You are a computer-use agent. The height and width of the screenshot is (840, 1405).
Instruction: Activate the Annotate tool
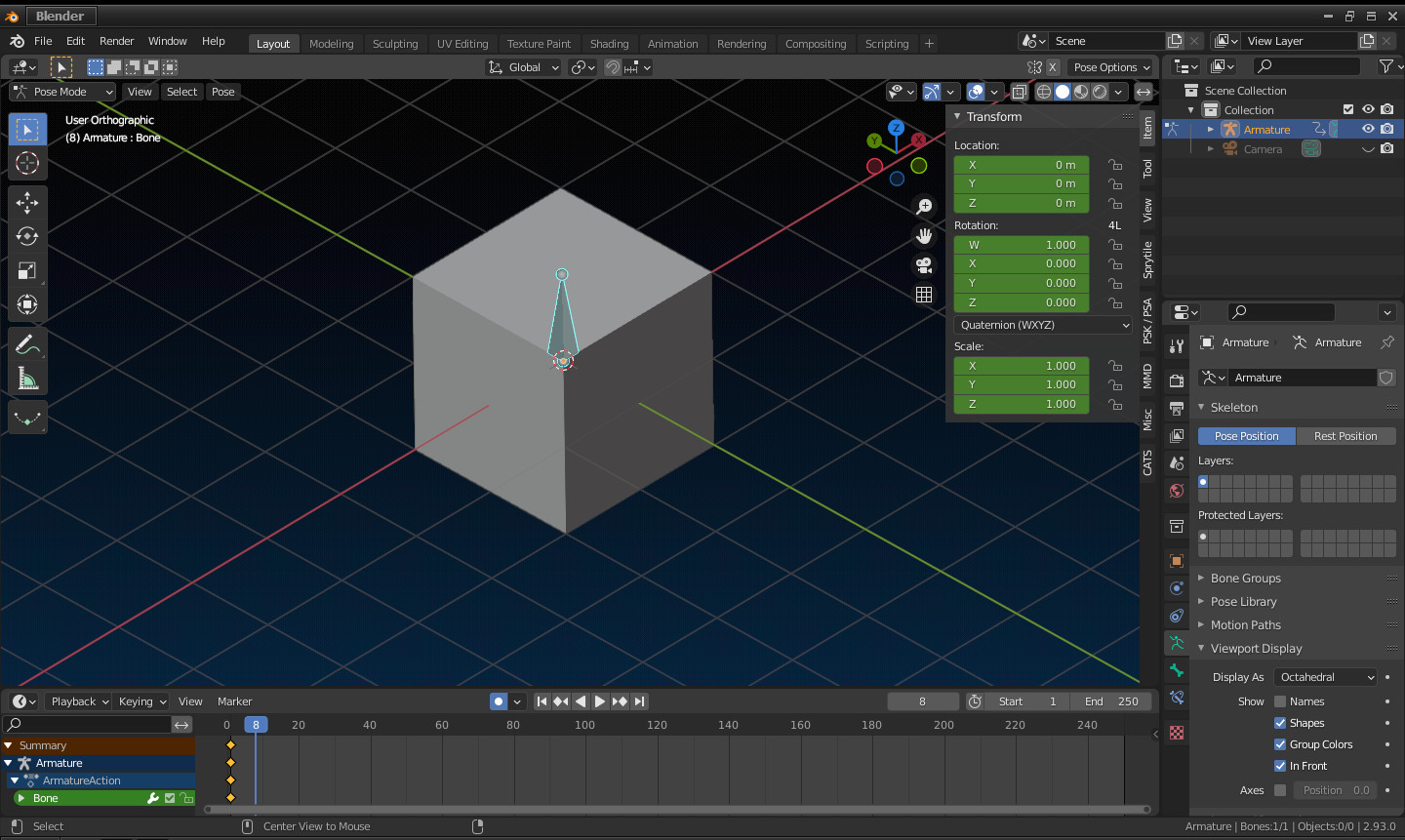click(27, 343)
